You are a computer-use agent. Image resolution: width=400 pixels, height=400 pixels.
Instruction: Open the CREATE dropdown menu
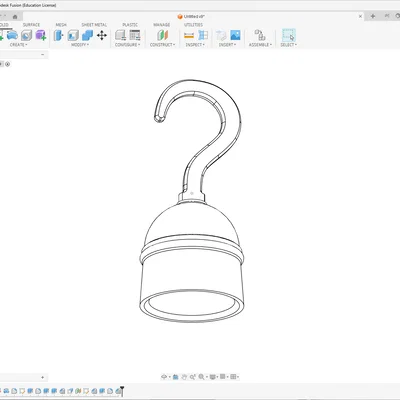18,45
